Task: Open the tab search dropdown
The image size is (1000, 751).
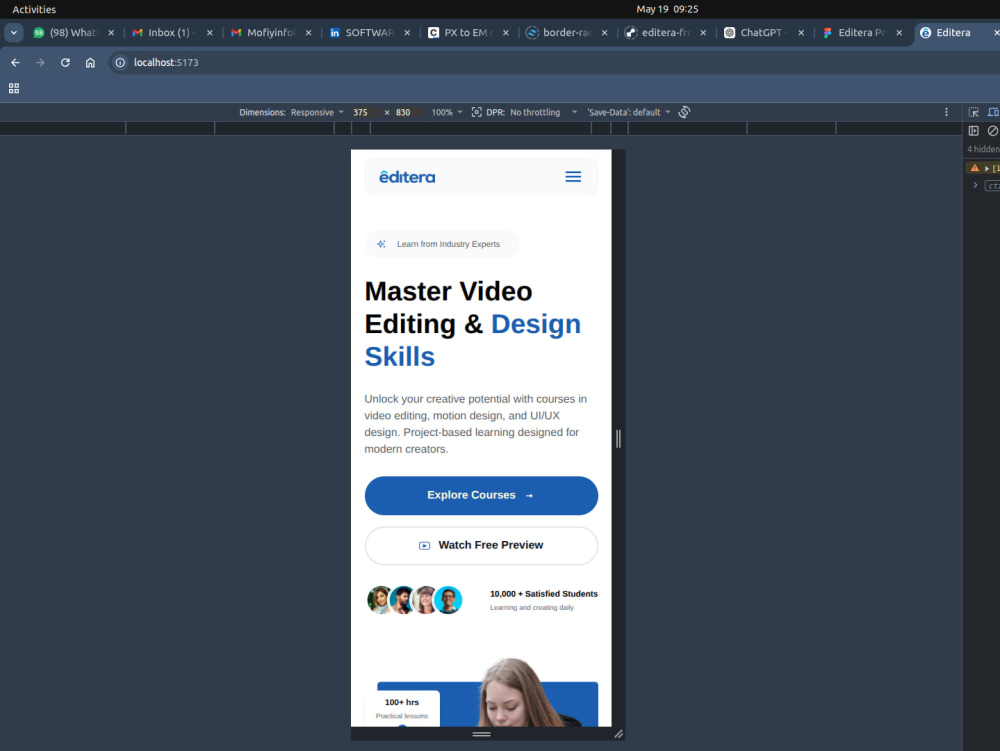Action: [x=13, y=33]
